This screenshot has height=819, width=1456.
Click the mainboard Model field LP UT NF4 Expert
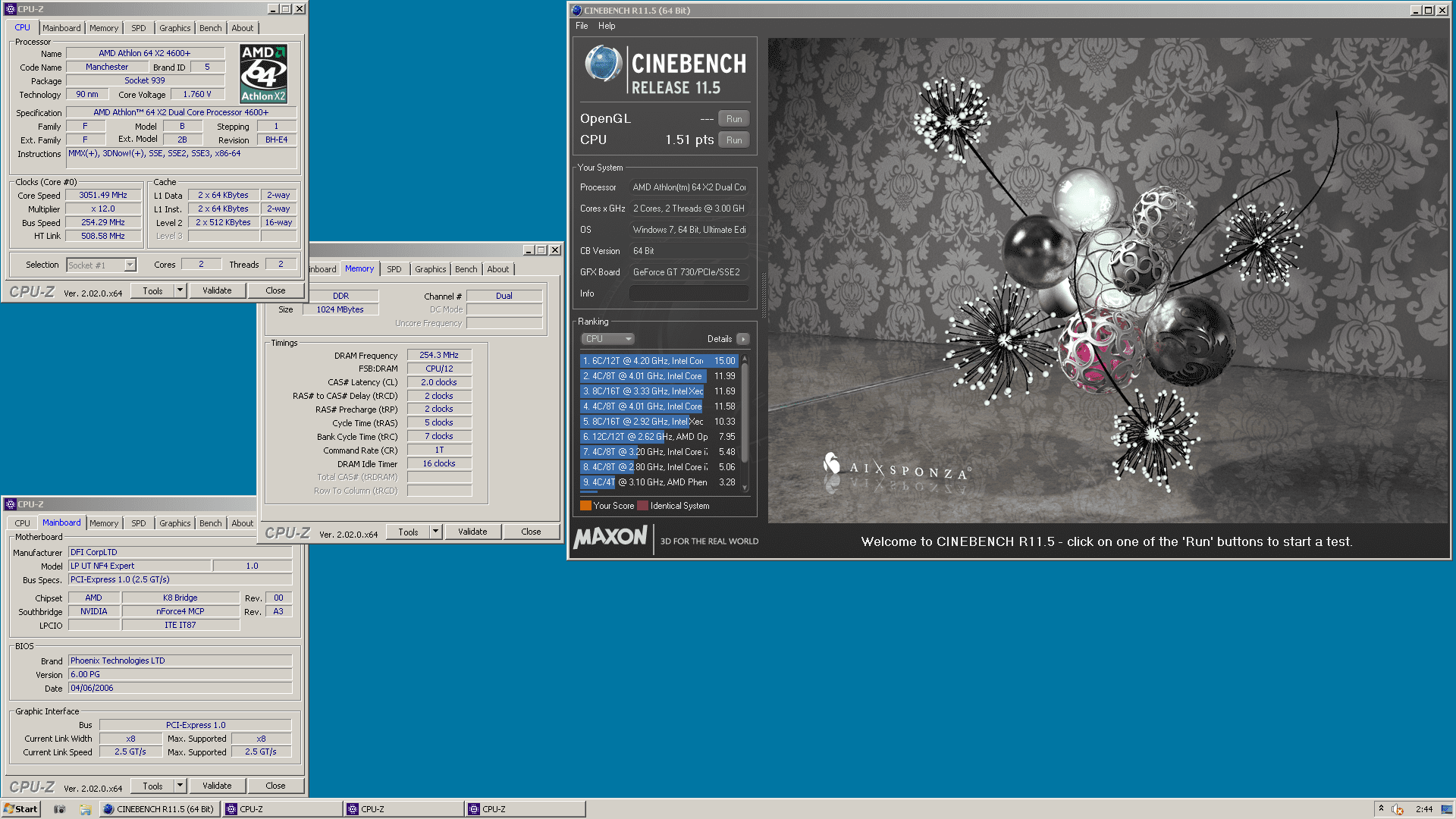(x=140, y=566)
